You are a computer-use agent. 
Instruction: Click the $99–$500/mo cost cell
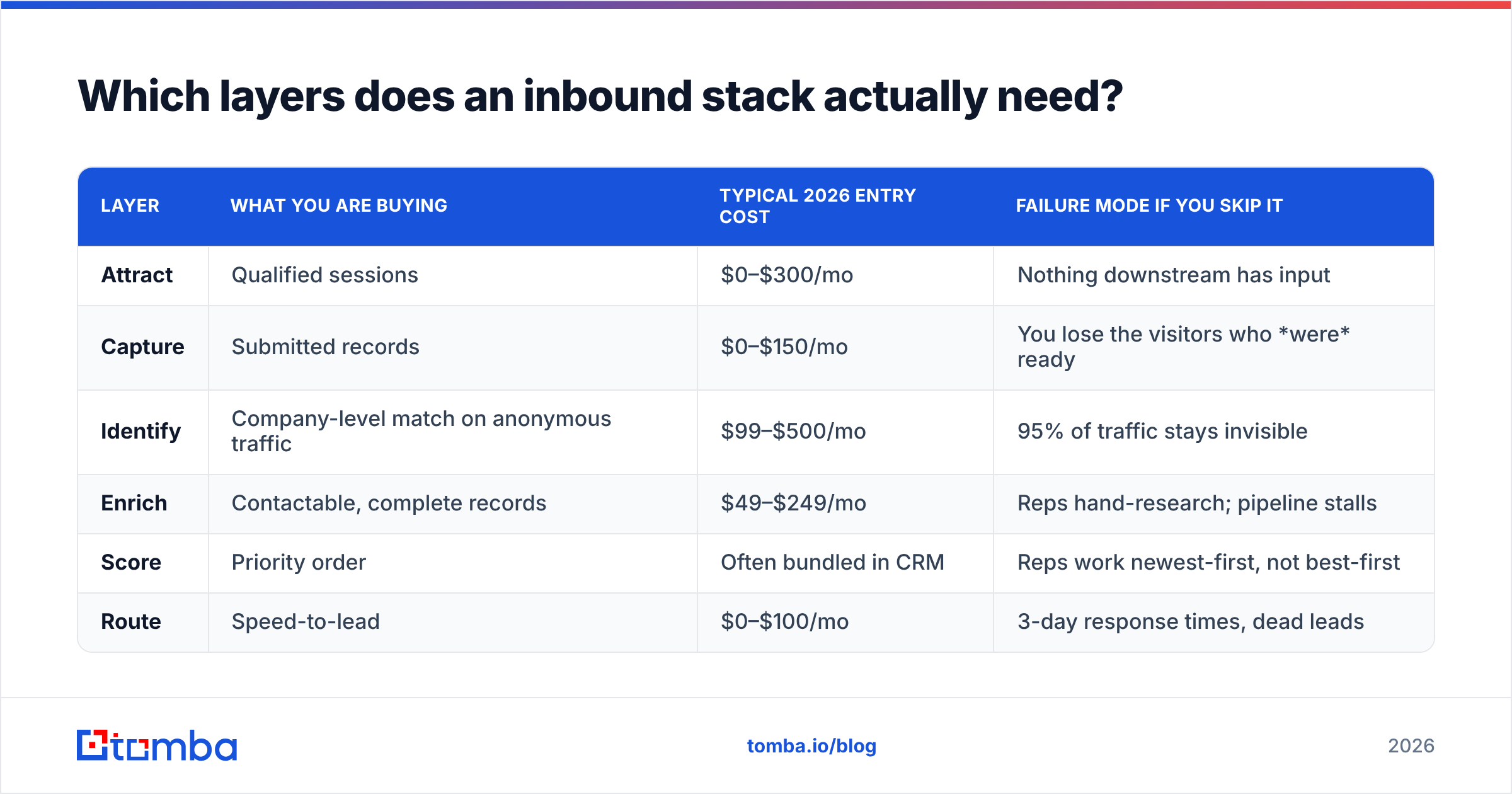[x=845, y=432]
